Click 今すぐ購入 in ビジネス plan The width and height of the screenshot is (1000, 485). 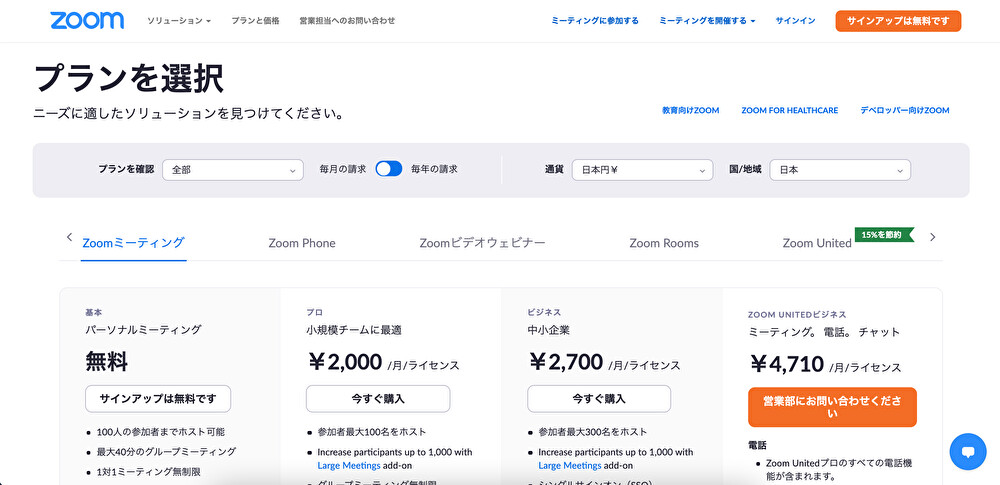[x=599, y=399]
